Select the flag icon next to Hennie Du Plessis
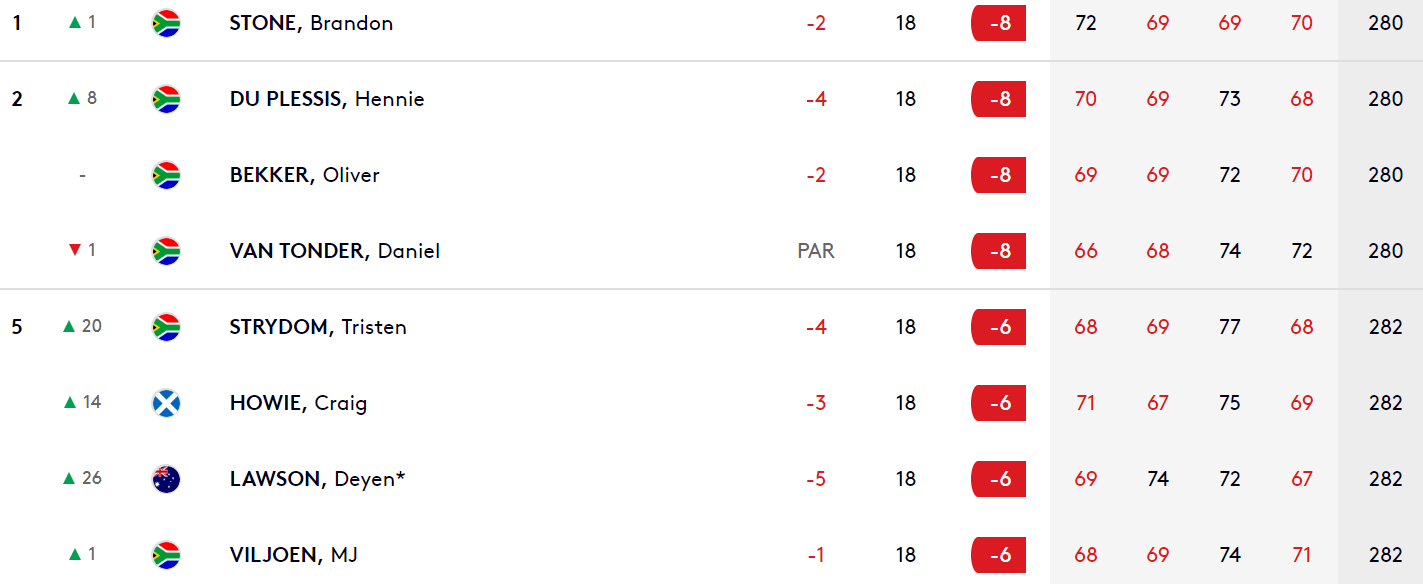Screen dimensions: 1423x584 click(166, 99)
